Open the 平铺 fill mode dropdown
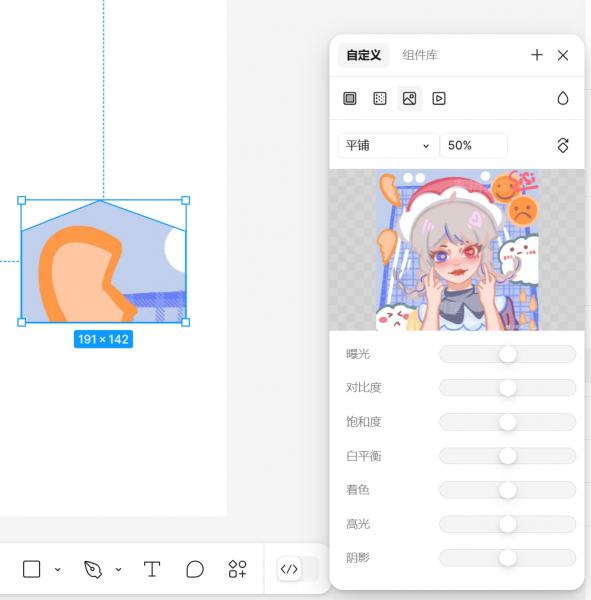Viewport: 591px width, 600px height. [388, 145]
